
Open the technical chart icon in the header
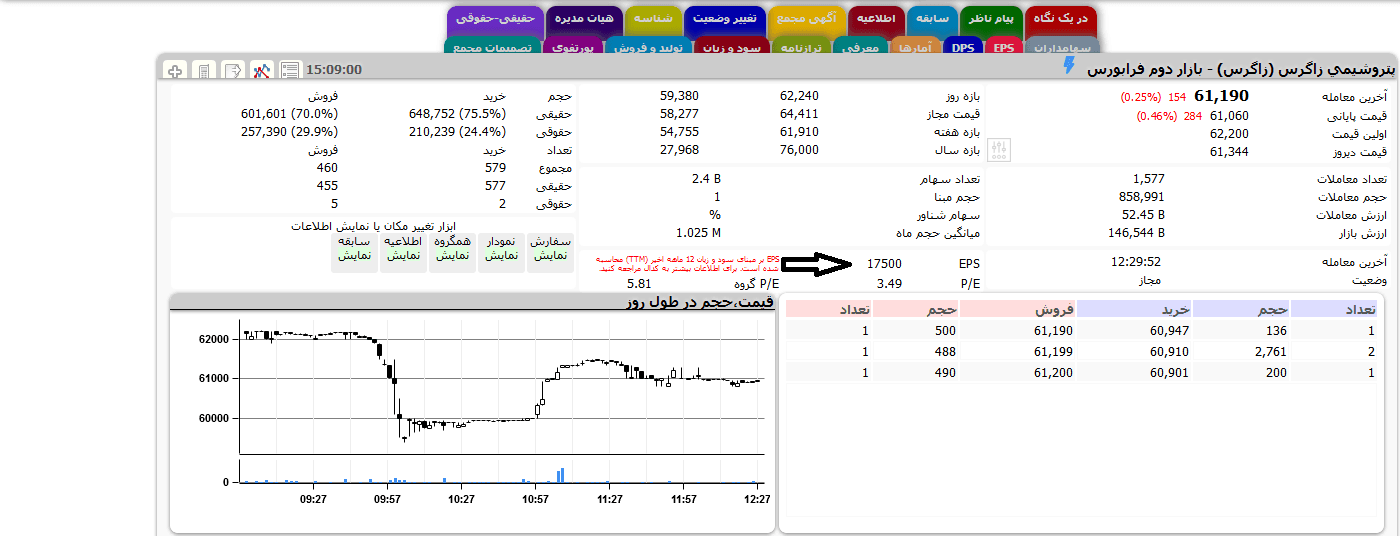[261, 70]
